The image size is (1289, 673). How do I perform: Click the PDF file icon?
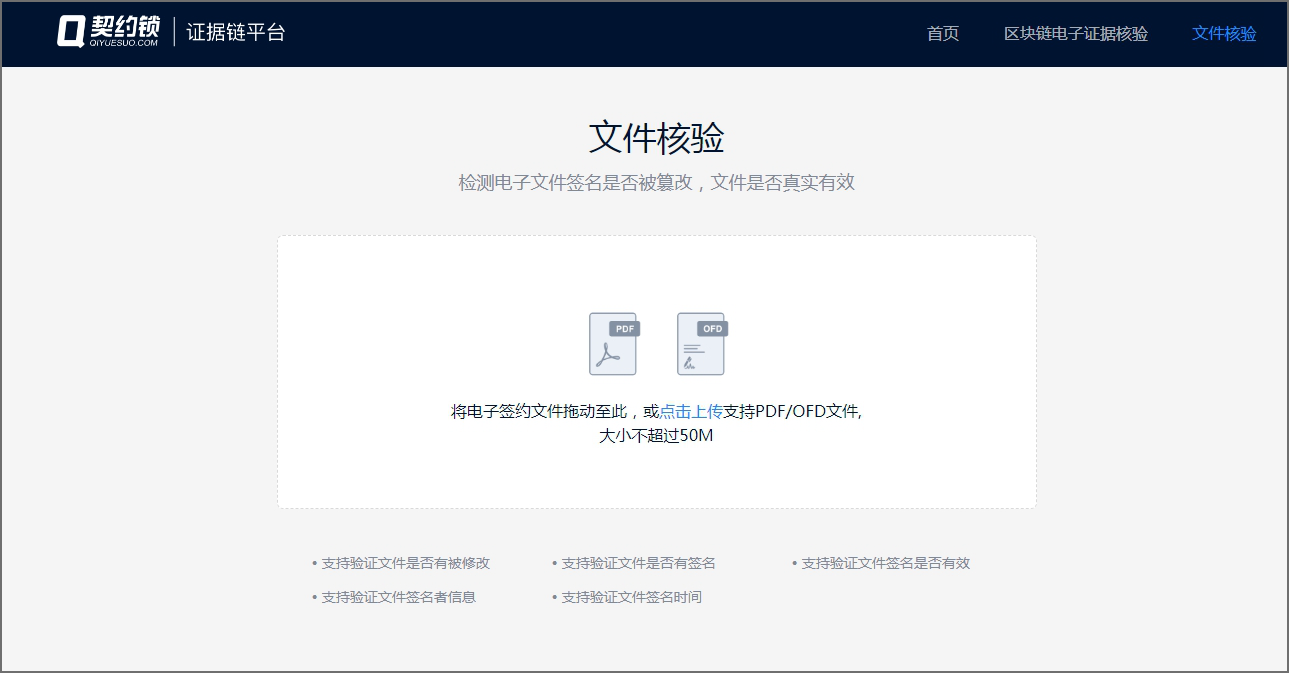pyautogui.click(x=613, y=344)
